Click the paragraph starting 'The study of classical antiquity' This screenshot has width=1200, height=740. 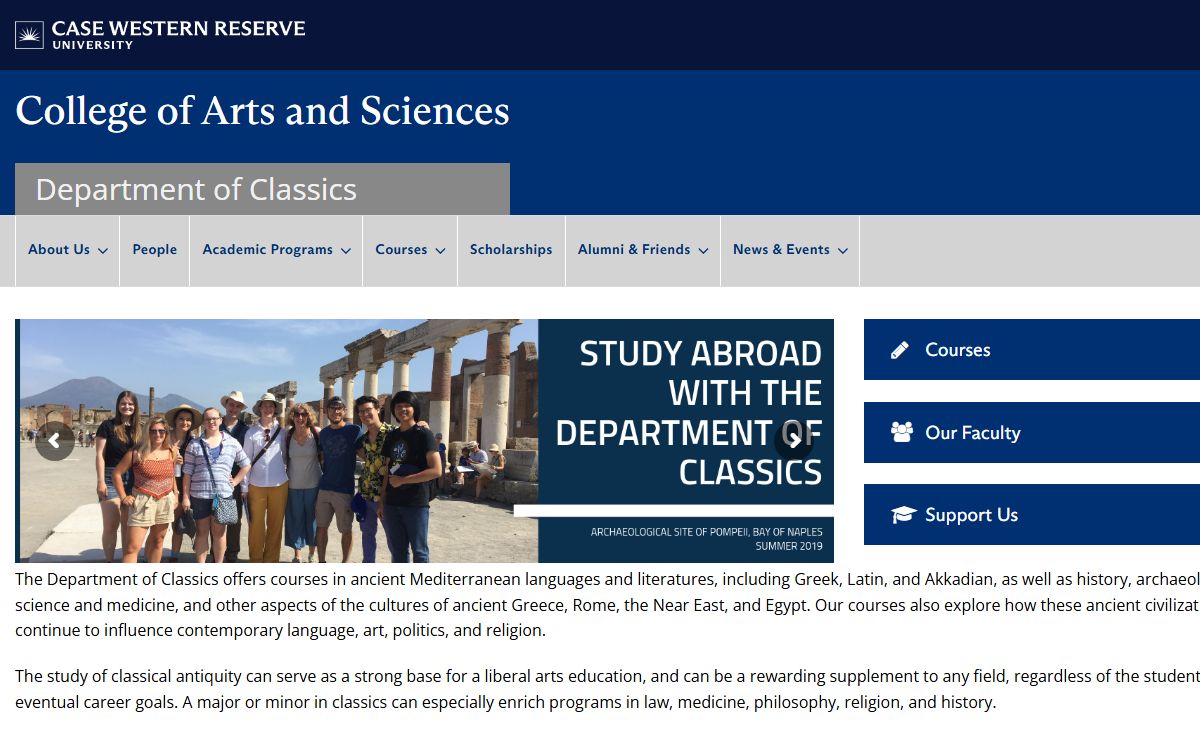coord(607,689)
